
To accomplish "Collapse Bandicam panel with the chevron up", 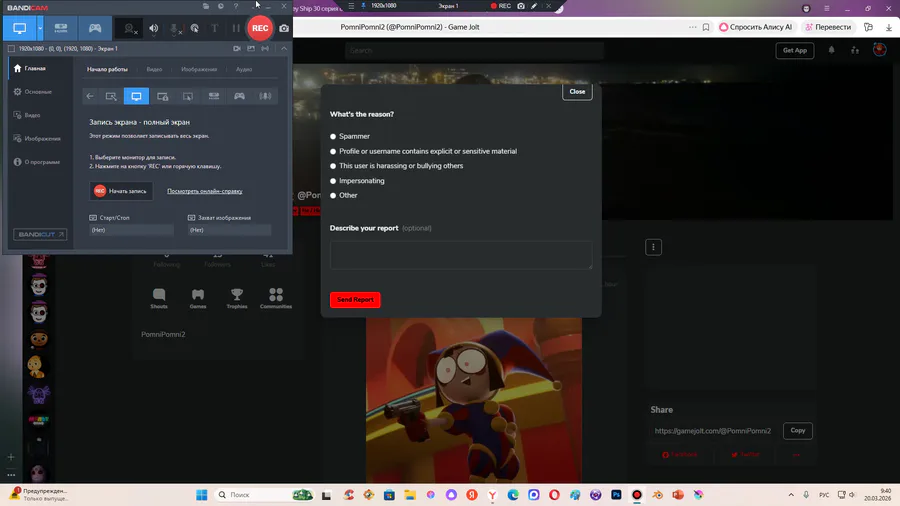I will [284, 49].
